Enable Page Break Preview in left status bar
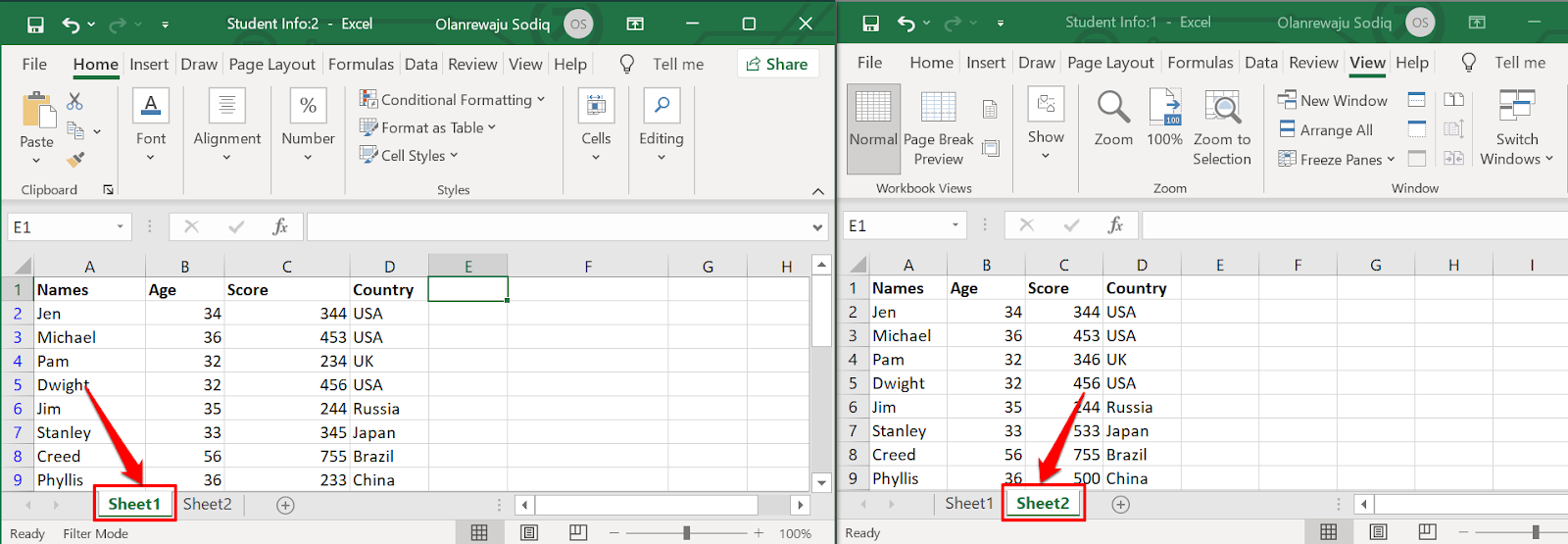The height and width of the screenshot is (544, 1568). click(578, 533)
